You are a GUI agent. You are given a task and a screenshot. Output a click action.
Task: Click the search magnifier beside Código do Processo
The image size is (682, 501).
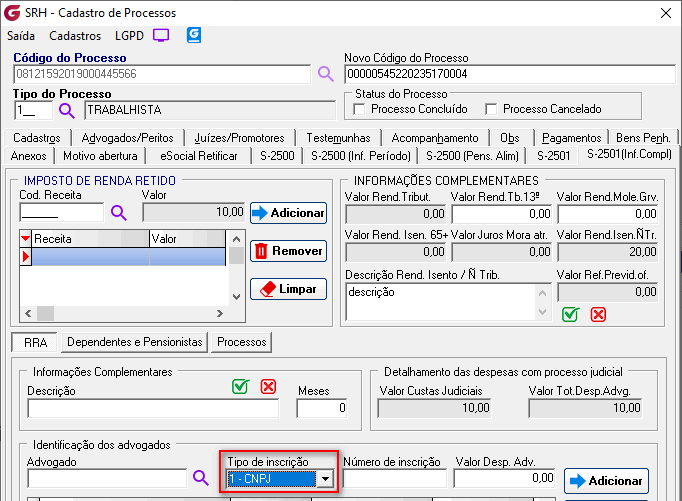point(325,74)
